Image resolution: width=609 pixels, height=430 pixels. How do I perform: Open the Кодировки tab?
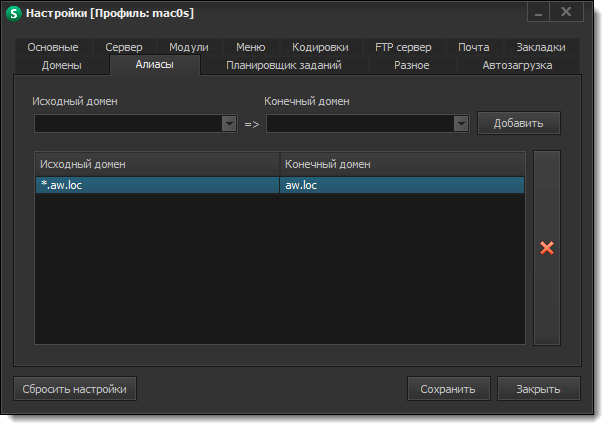click(320, 47)
